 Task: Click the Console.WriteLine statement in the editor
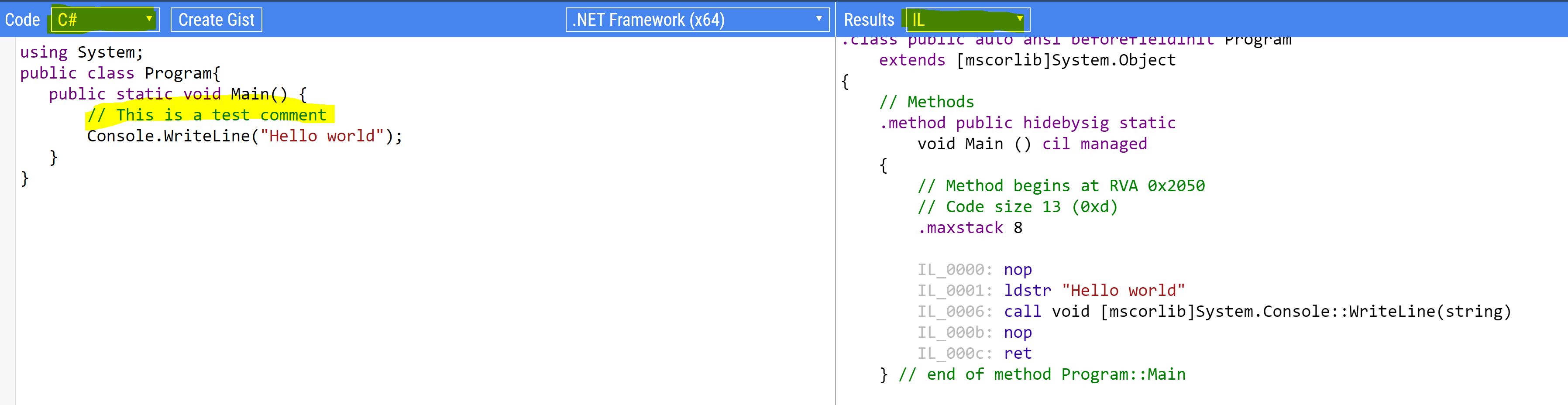pos(244,136)
